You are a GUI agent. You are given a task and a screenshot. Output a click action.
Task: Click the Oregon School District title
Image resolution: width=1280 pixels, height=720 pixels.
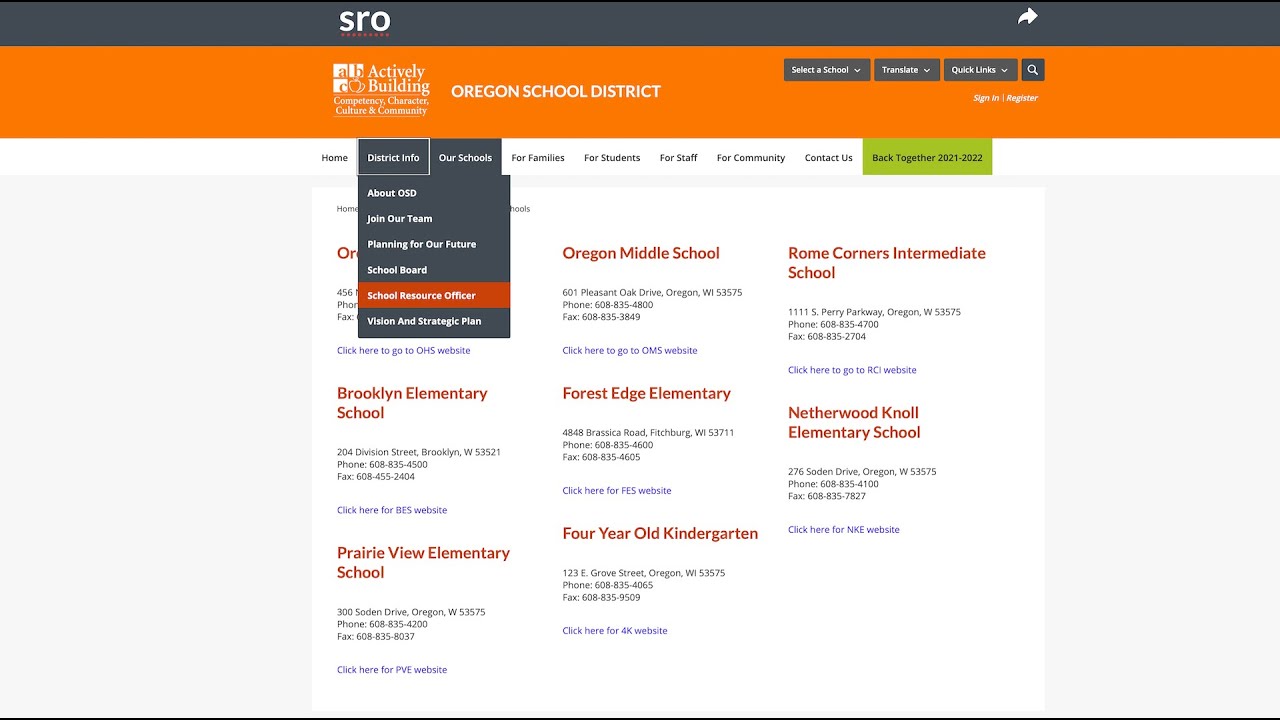coord(556,91)
